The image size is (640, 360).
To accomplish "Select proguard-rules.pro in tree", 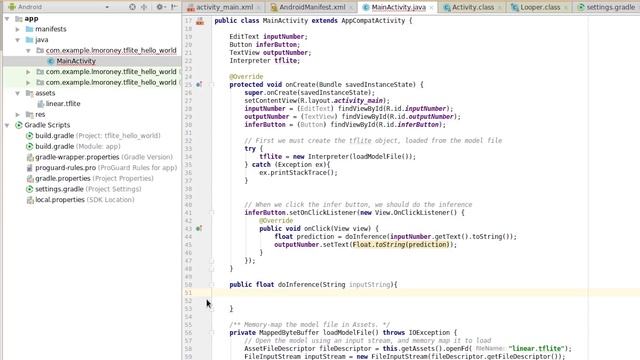I will coord(106,168).
